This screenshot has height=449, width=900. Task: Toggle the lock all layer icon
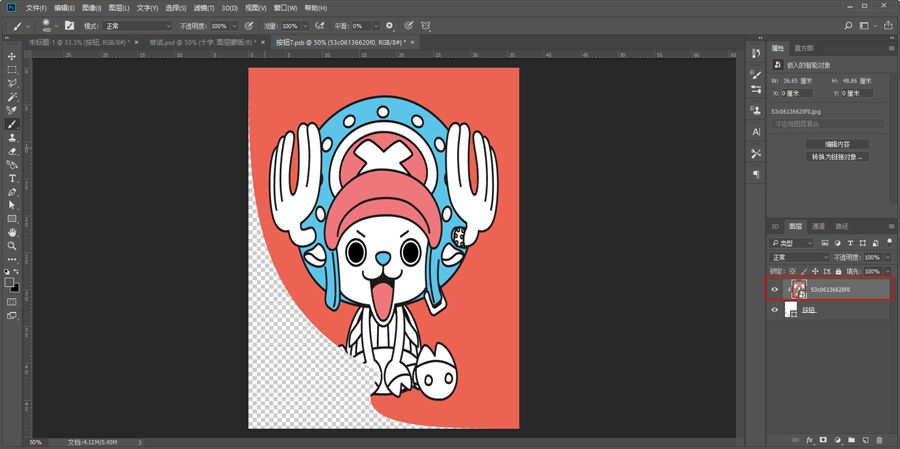[x=839, y=271]
